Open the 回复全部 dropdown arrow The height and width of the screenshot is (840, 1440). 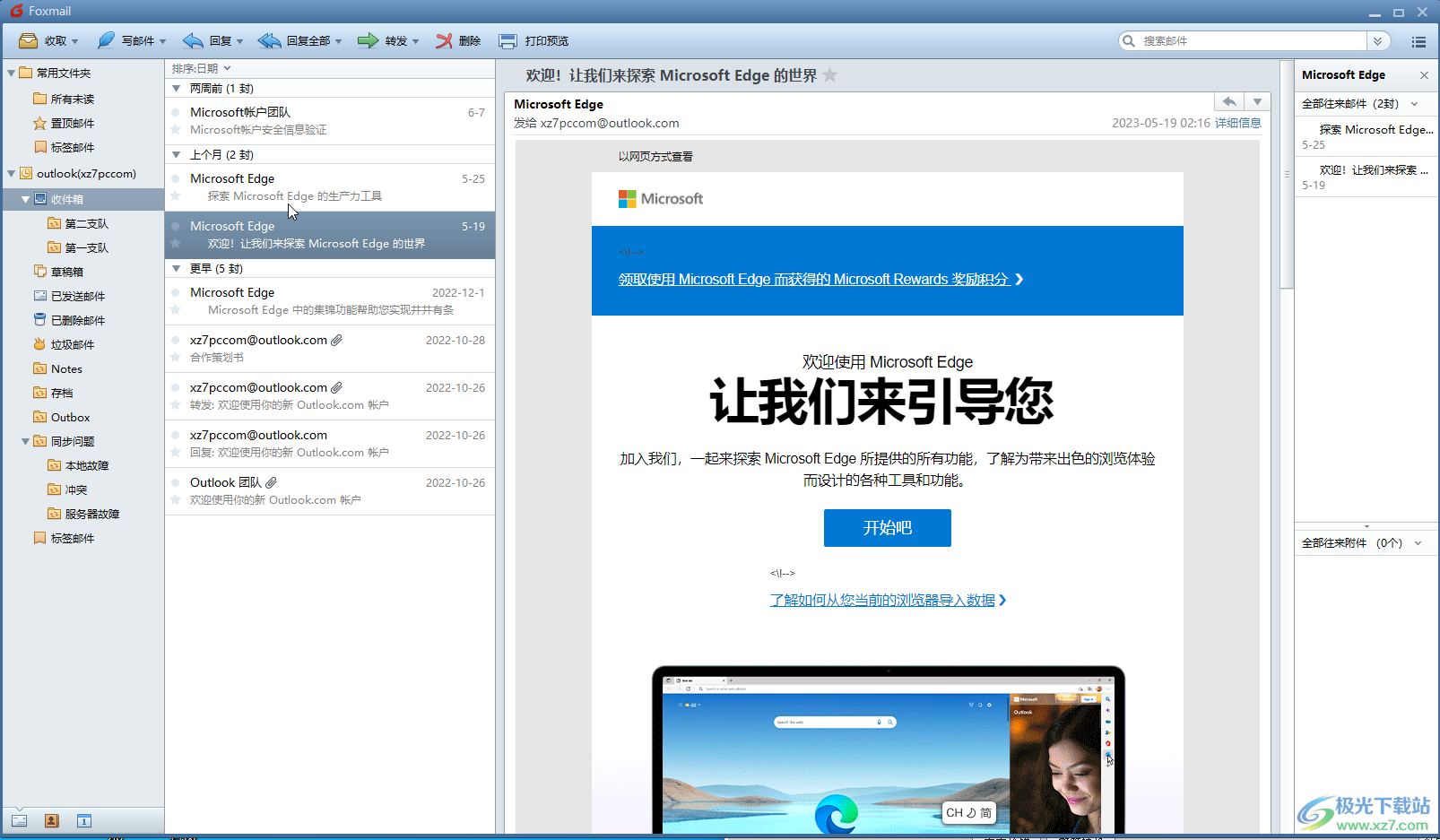(x=339, y=41)
